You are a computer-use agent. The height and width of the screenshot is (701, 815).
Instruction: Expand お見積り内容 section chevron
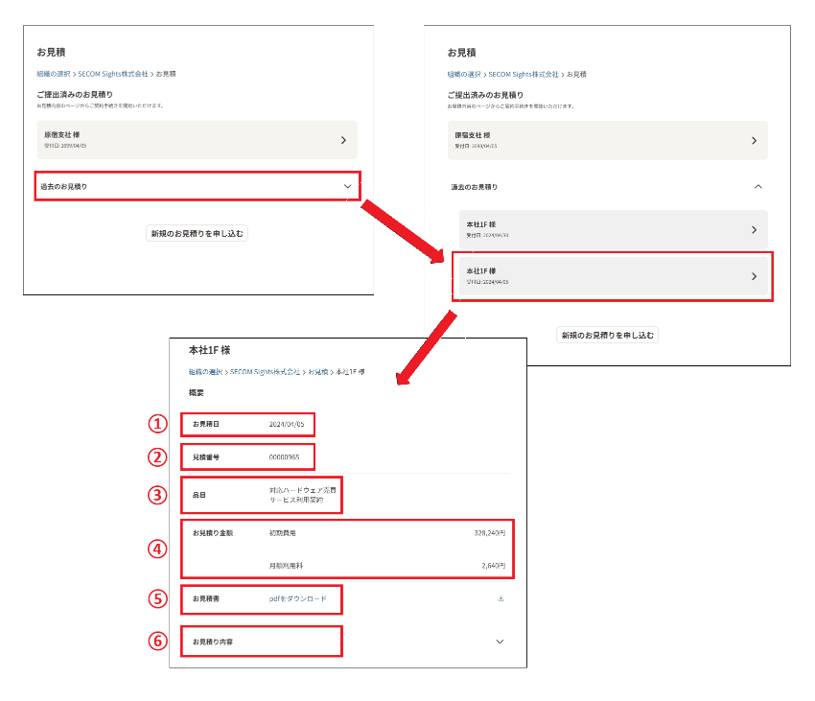(x=500, y=642)
